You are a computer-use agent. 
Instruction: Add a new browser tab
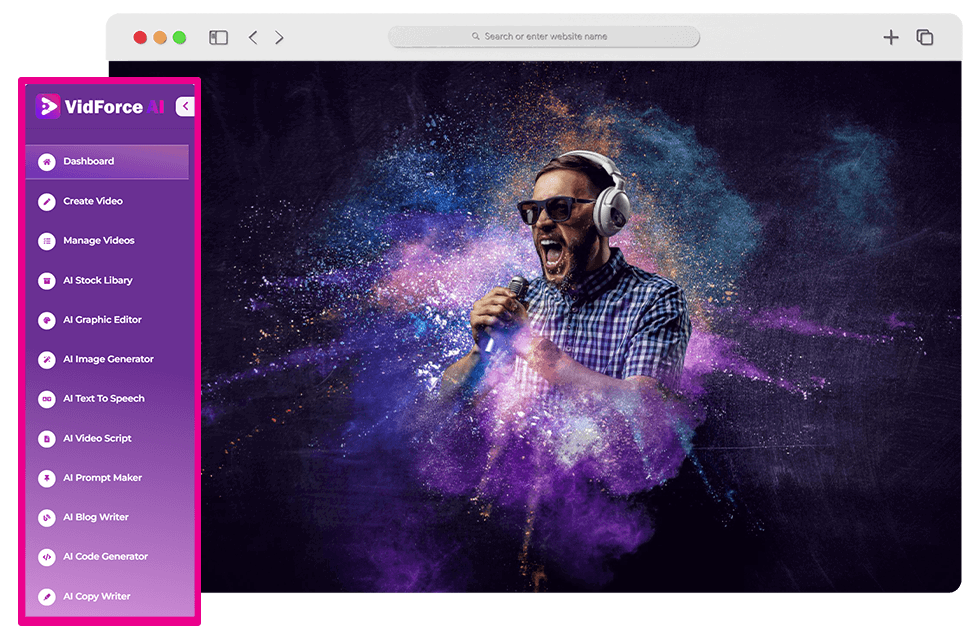pyautogui.click(x=890, y=38)
